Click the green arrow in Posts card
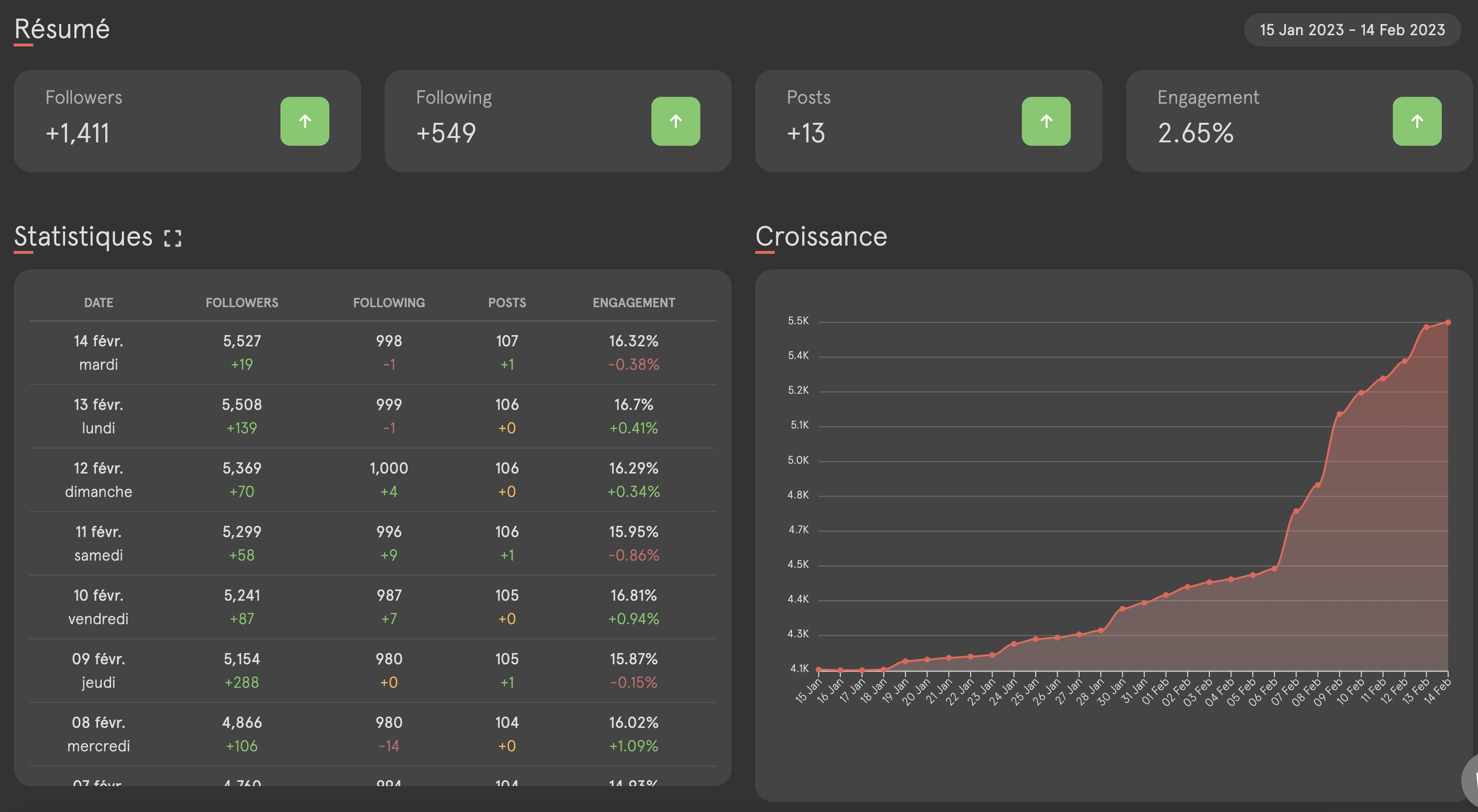Viewport: 1478px width, 812px height. (x=1046, y=121)
